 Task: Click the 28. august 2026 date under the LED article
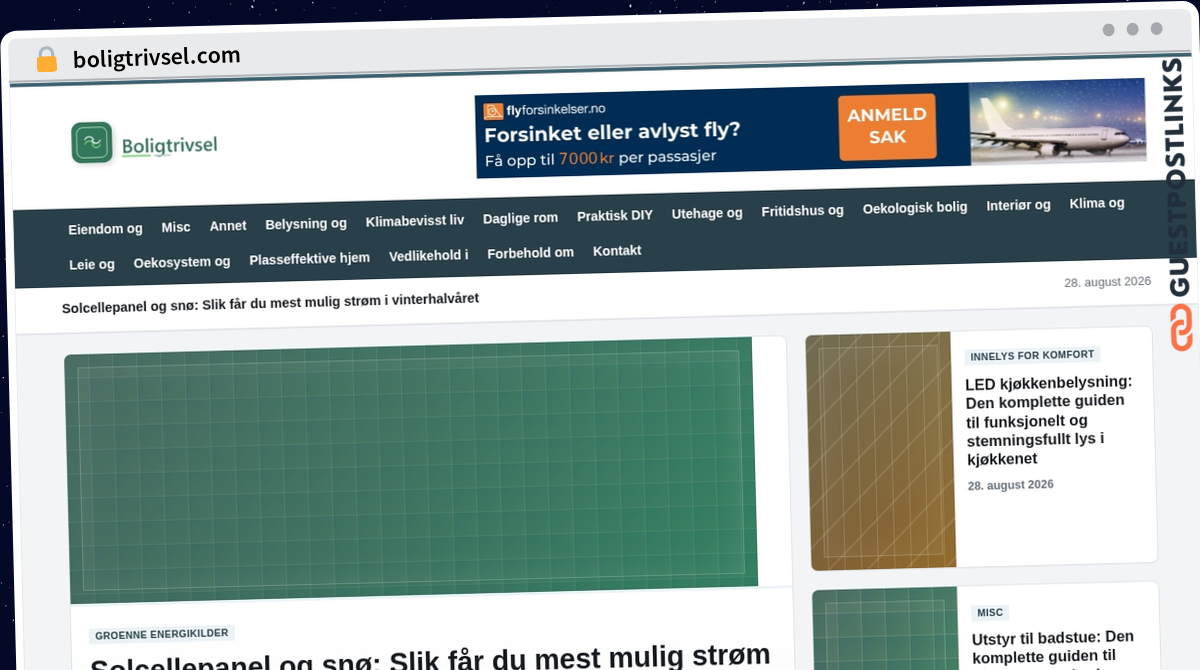point(1011,485)
